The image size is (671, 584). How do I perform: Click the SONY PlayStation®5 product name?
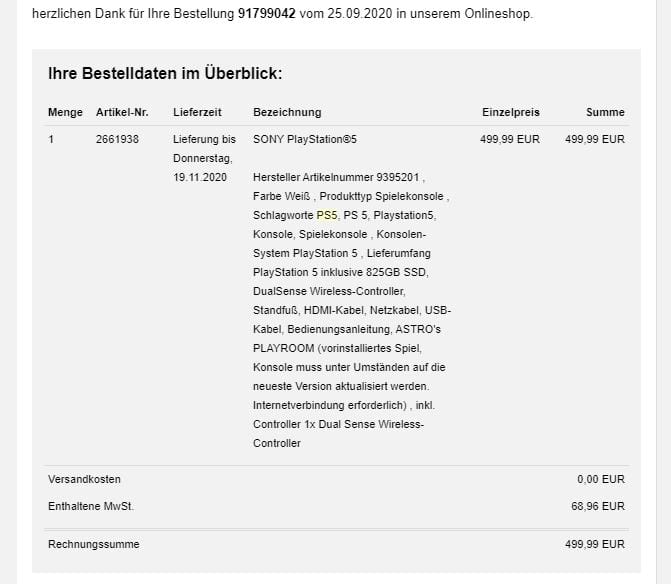click(305, 139)
